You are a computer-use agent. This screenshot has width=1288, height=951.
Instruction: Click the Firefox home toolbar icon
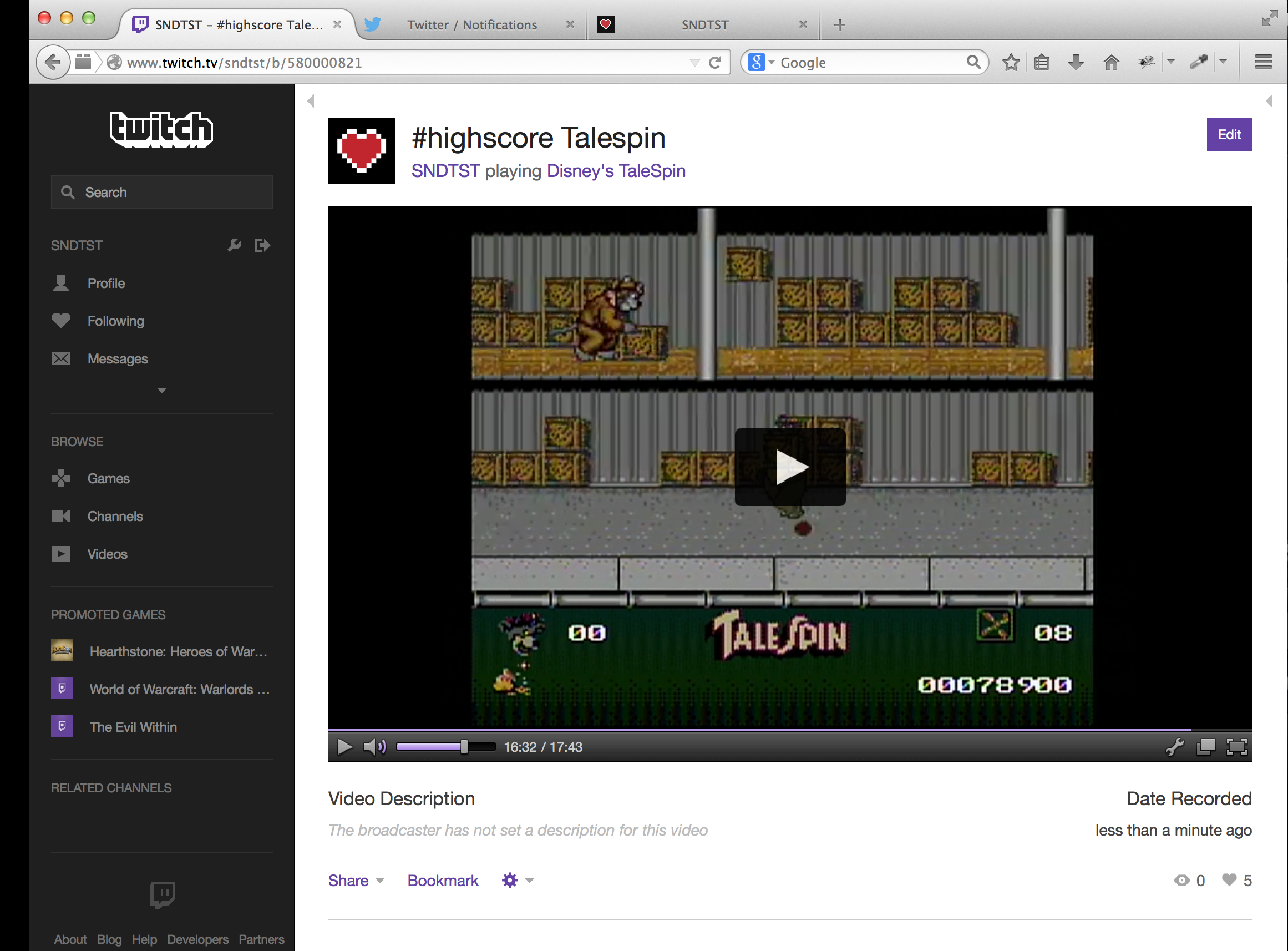pyautogui.click(x=1111, y=62)
